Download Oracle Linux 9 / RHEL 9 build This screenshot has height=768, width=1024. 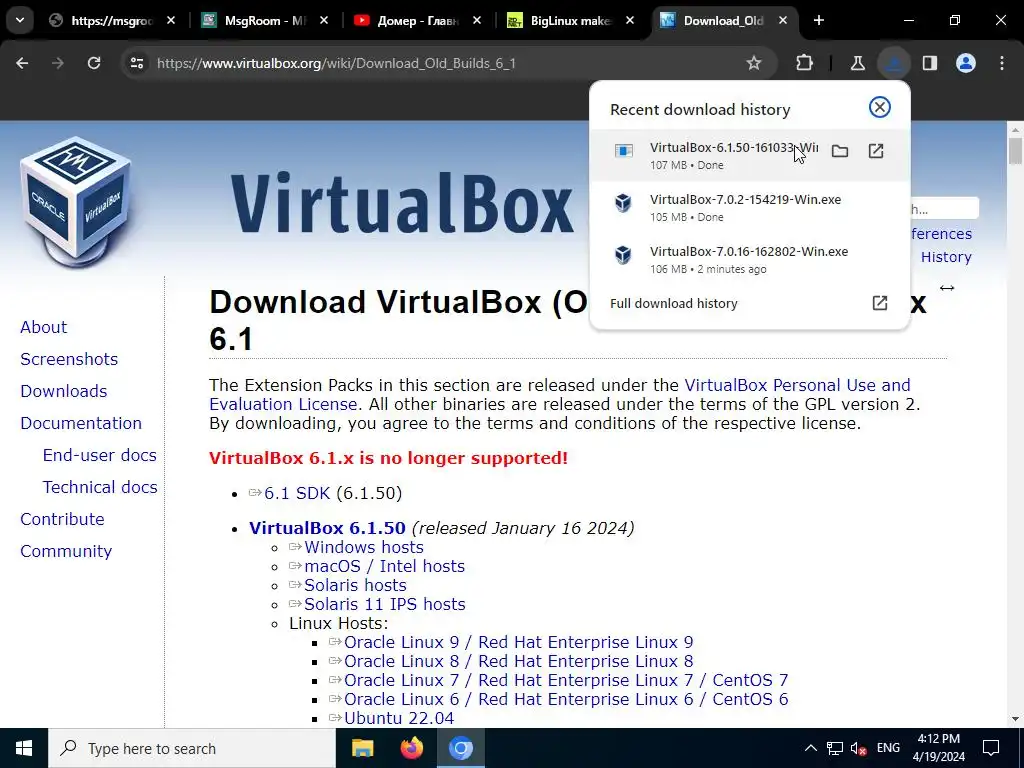pos(519,642)
